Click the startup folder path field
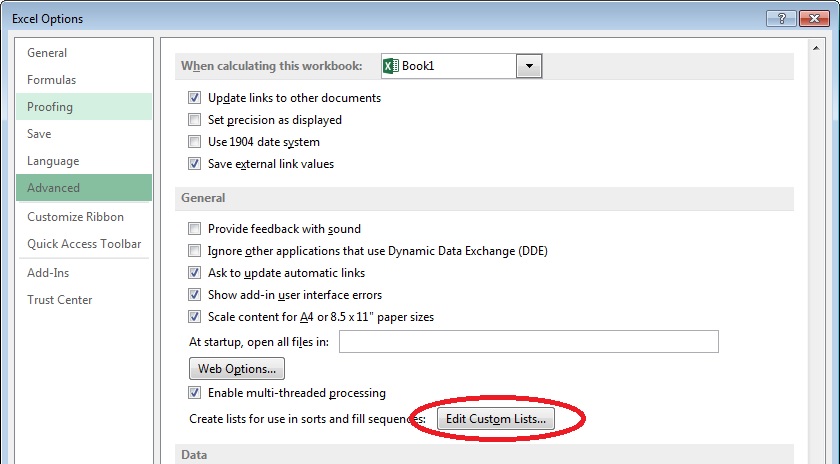This screenshot has height=464, width=840. pyautogui.click(x=529, y=342)
